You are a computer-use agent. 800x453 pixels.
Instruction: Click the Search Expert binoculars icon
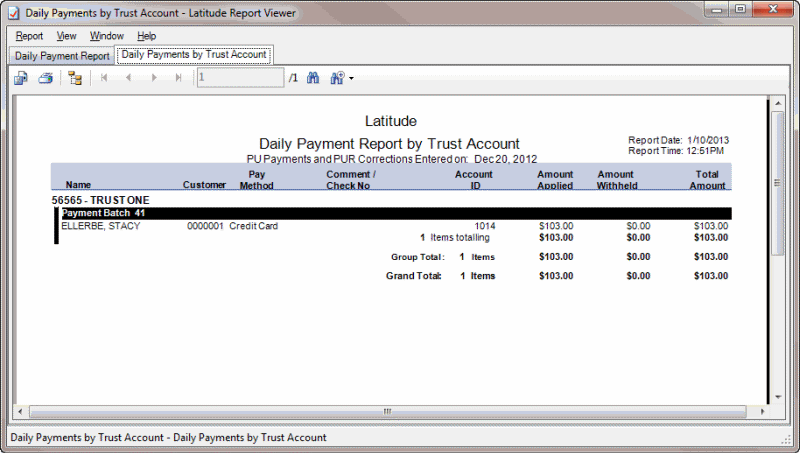(337, 78)
